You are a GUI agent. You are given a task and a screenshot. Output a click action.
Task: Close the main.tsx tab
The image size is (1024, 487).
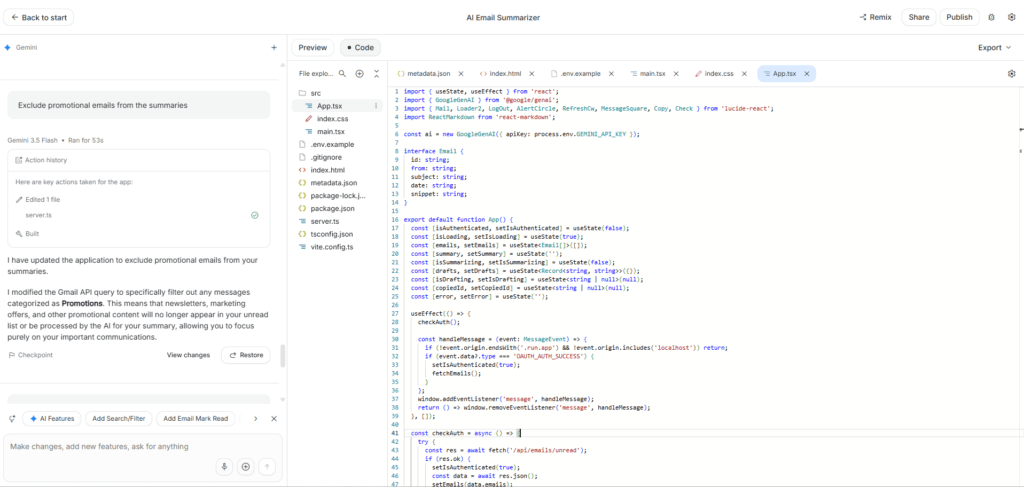[x=676, y=74]
